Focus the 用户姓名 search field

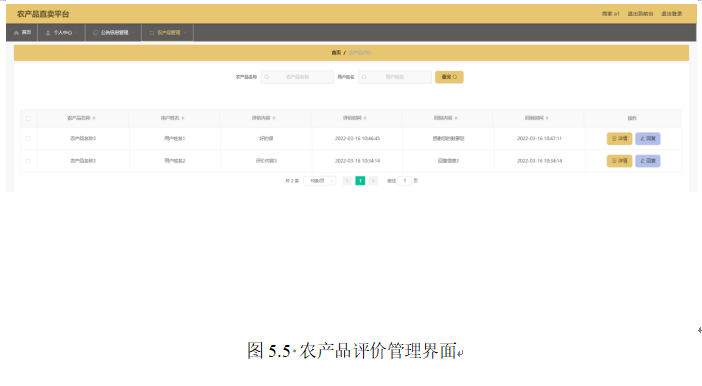click(x=394, y=77)
